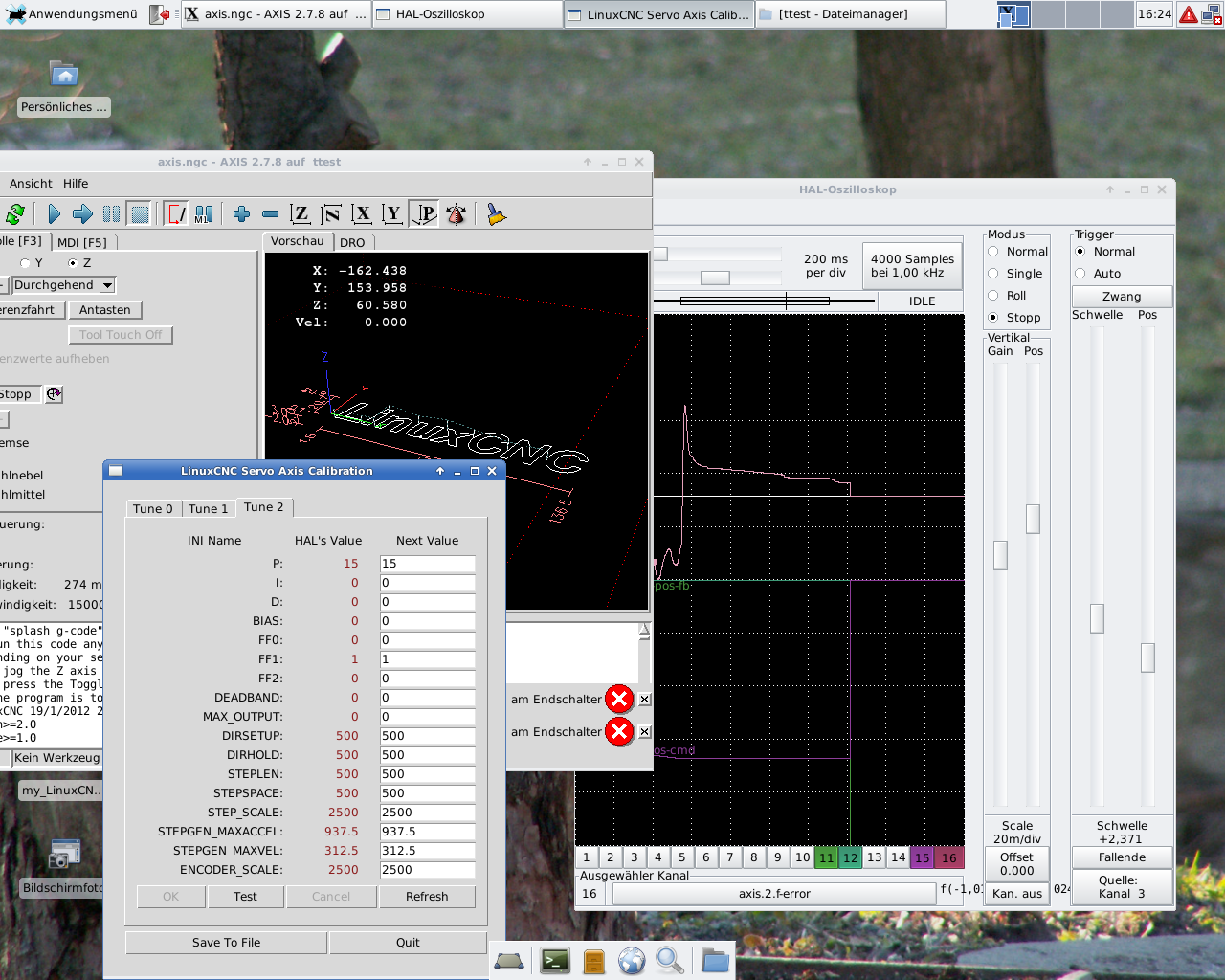
Task: Click the show desktop icon in dock
Action: tap(509, 961)
